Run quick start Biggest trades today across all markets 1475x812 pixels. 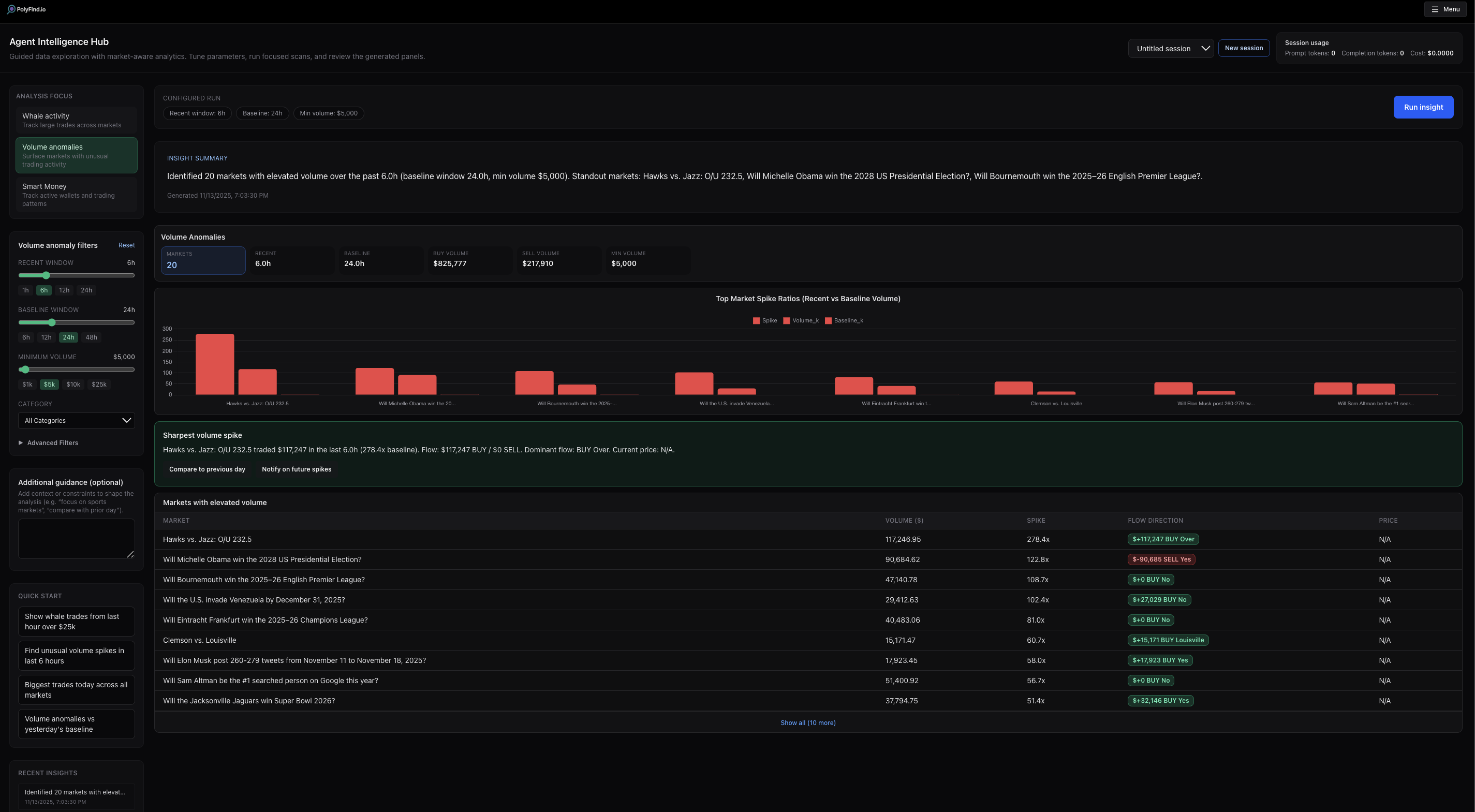[76, 689]
